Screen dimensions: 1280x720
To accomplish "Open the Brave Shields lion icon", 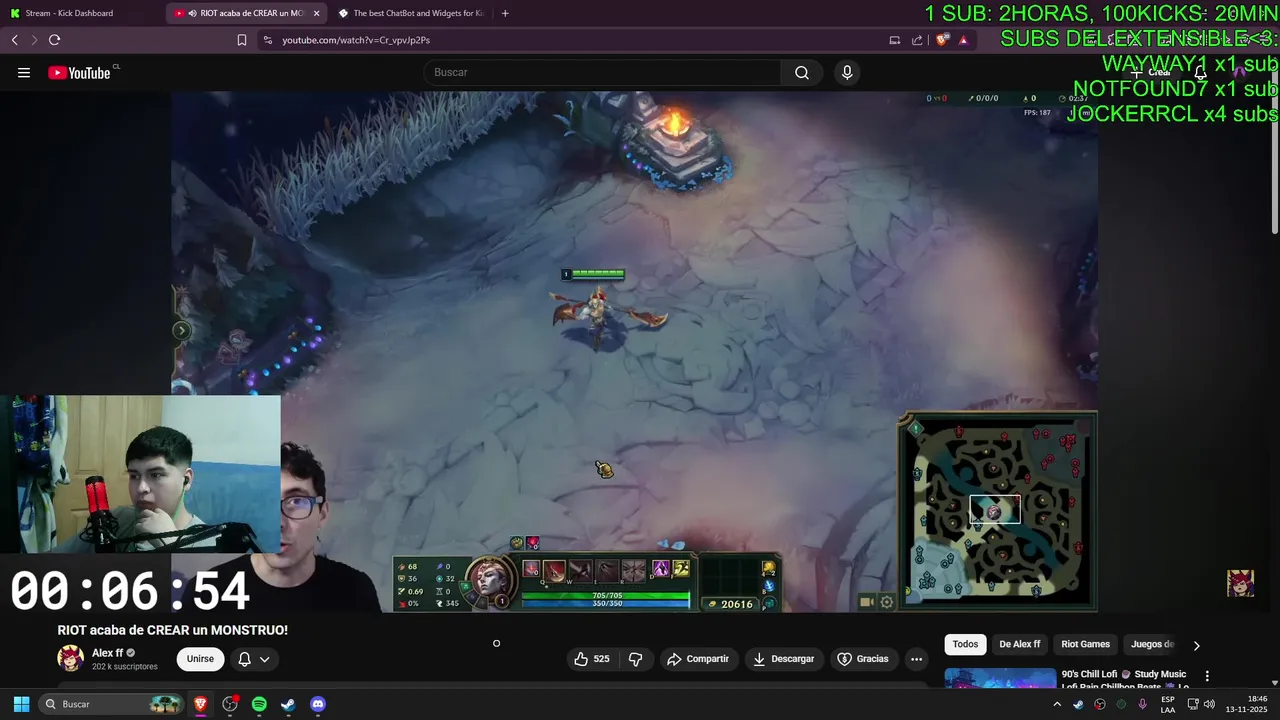I will coord(942,40).
